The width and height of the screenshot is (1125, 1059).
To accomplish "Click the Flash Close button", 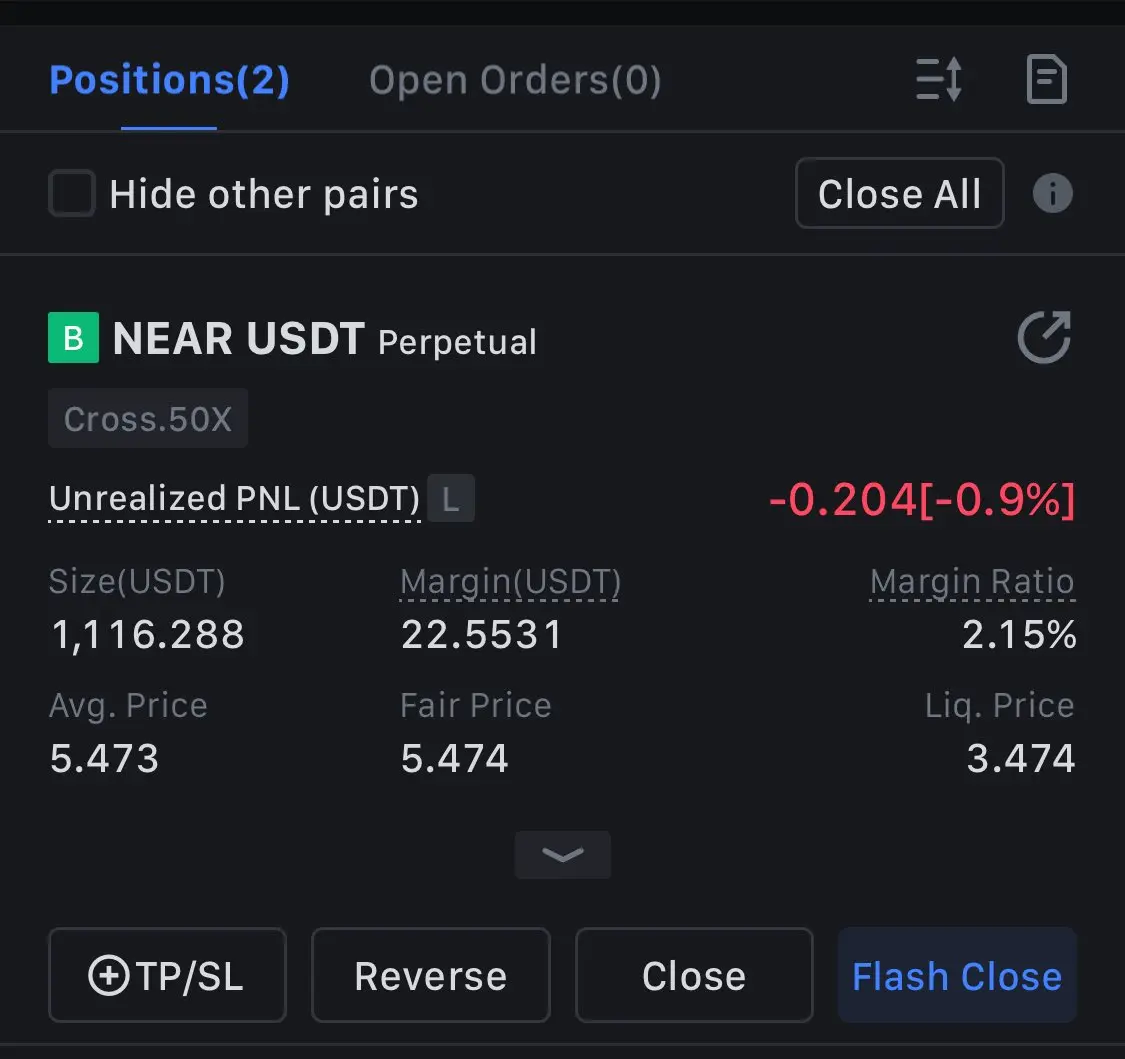I will coord(957,976).
